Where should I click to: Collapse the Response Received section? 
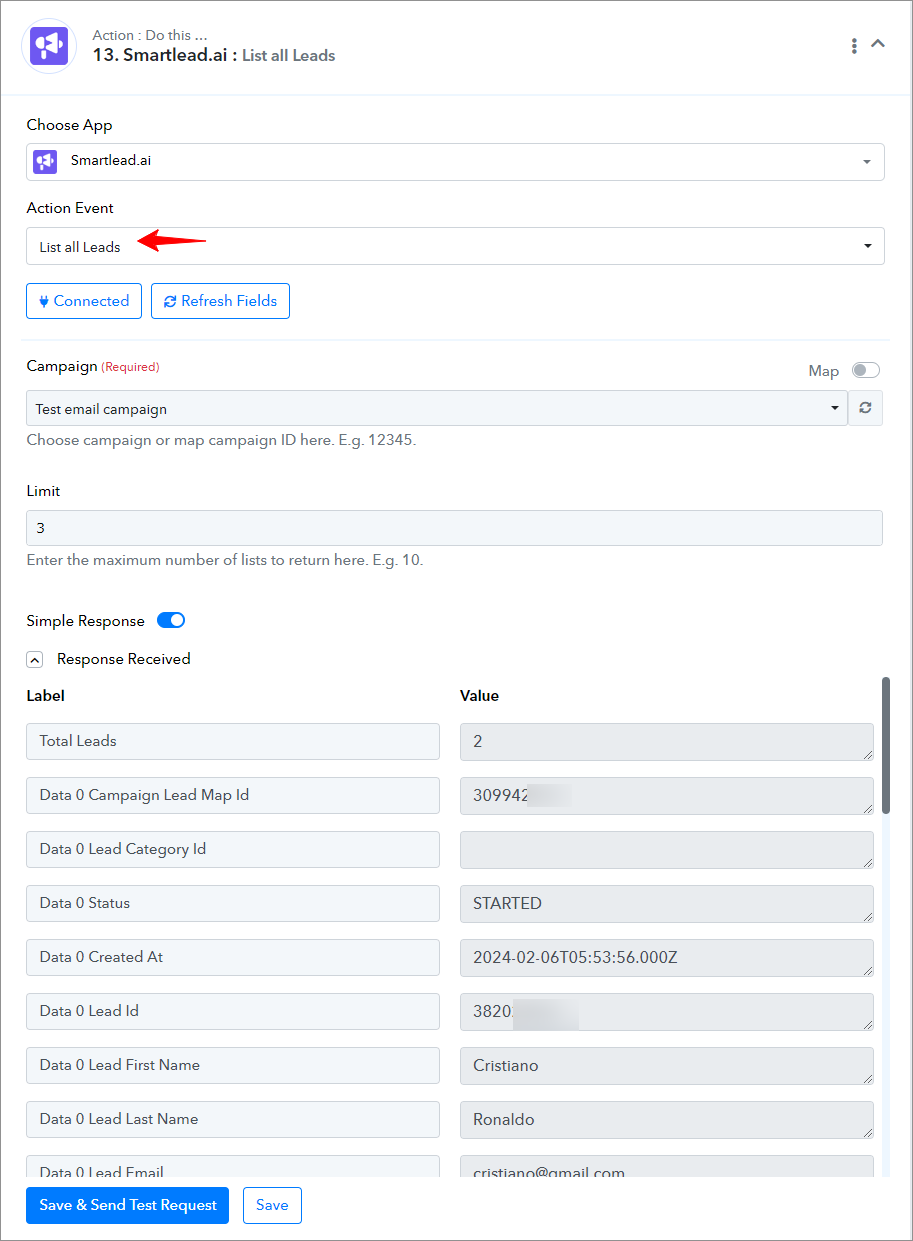[35, 660]
